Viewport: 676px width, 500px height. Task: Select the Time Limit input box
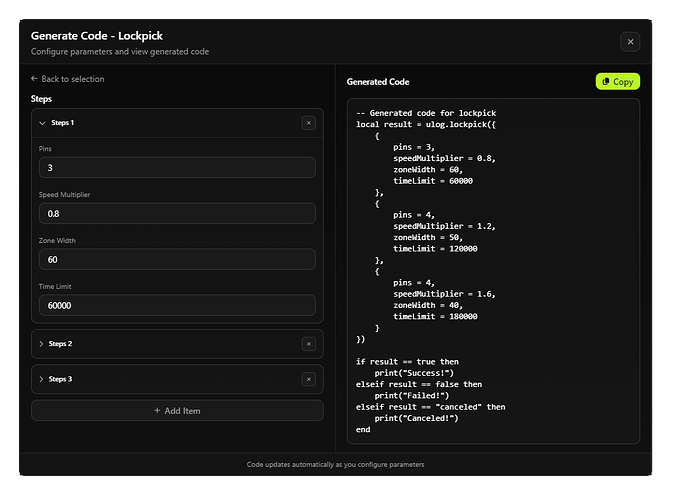[x=177, y=305]
